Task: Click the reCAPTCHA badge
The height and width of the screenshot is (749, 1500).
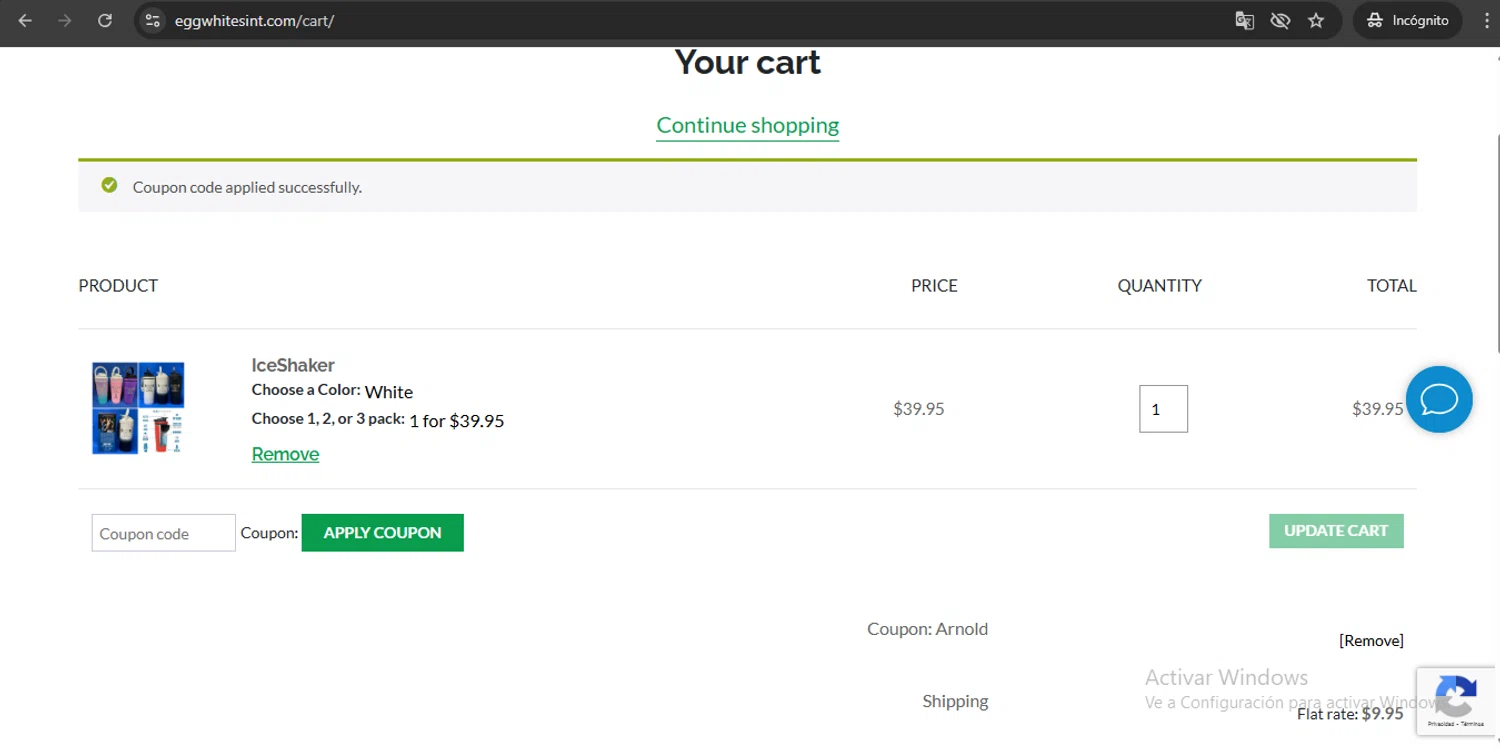Action: tap(1456, 700)
